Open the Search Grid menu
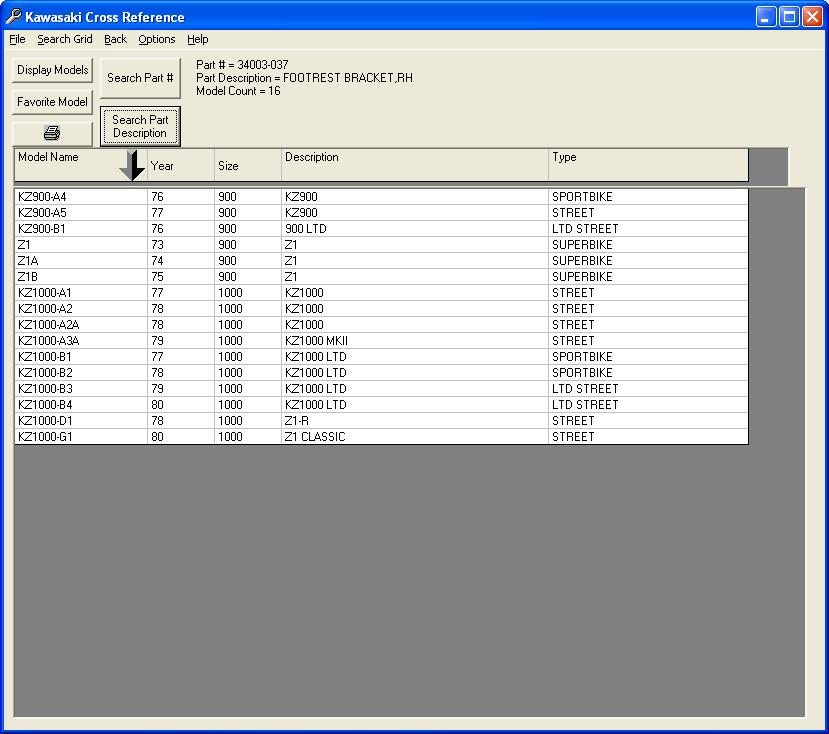This screenshot has height=734, width=829. pos(65,39)
